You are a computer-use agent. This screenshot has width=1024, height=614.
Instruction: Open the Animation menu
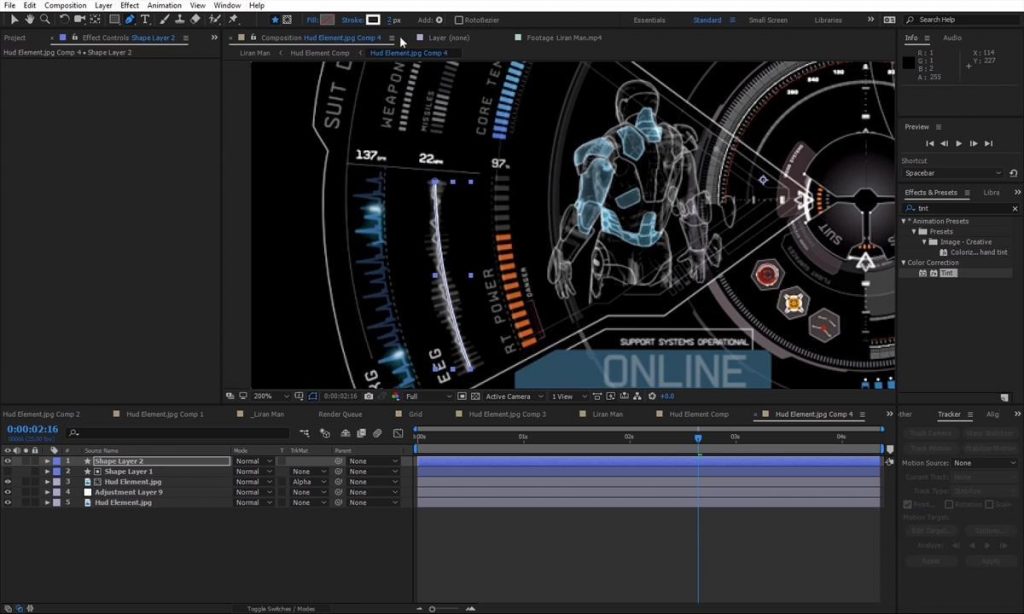pos(165,5)
